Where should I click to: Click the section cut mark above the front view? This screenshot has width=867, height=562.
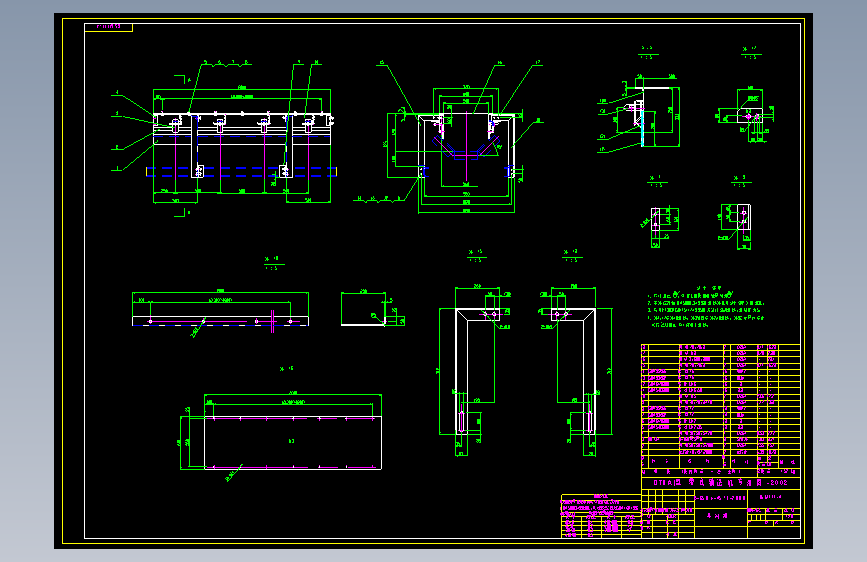(182, 79)
